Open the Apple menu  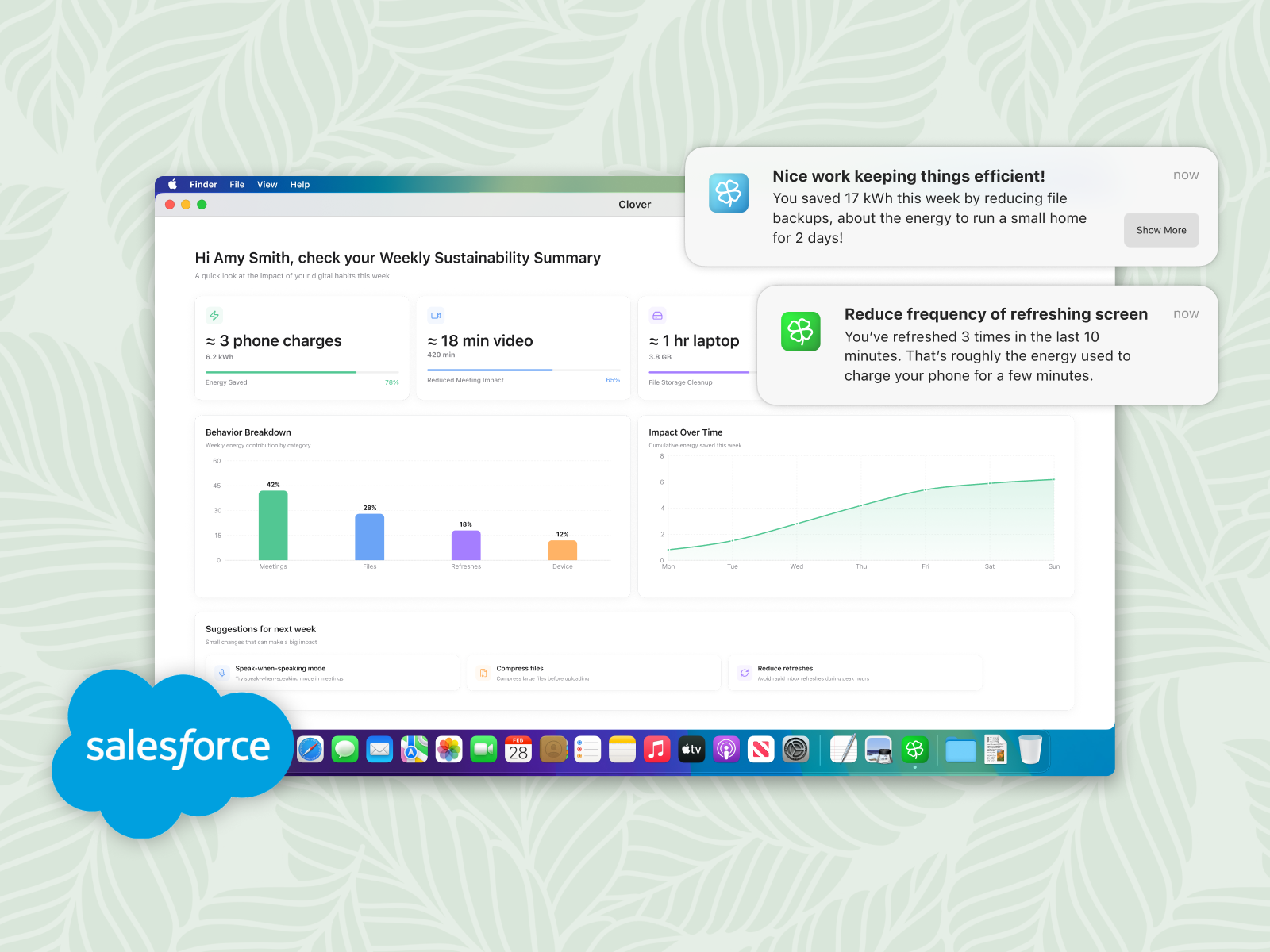click(x=172, y=185)
